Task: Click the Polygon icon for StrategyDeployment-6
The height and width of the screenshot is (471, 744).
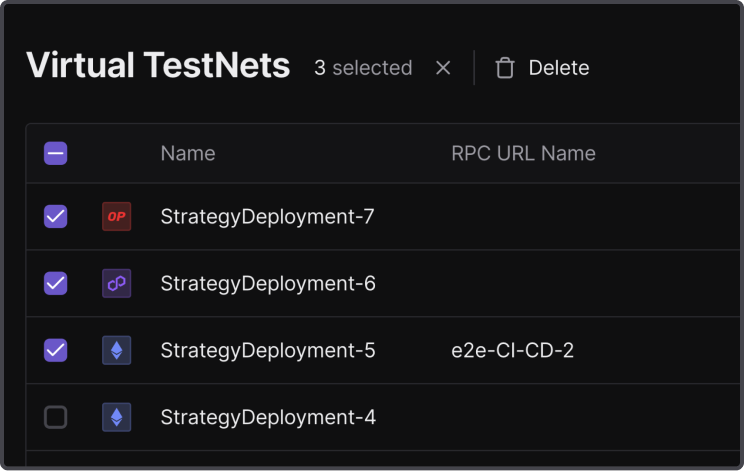Action: 116,283
